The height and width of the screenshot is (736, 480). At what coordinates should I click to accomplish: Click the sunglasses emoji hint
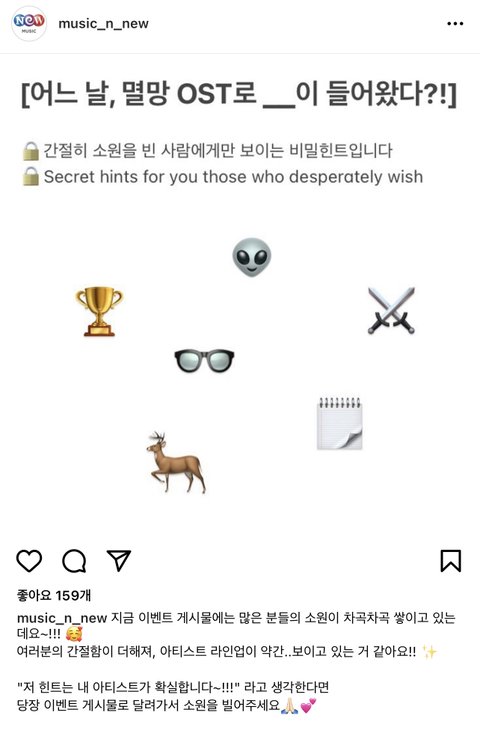(x=204, y=360)
